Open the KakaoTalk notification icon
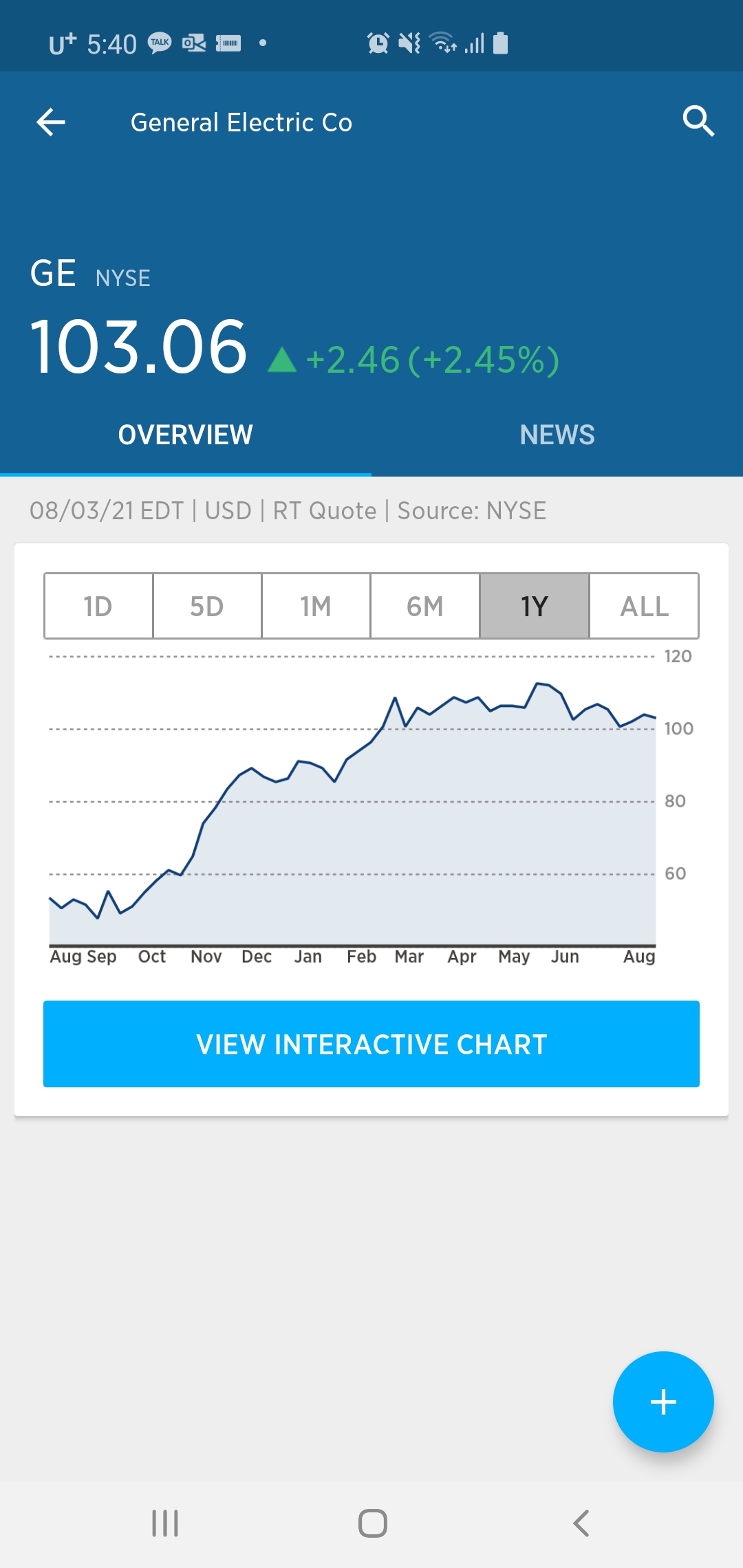The width and height of the screenshot is (743, 1568). pyautogui.click(x=160, y=43)
